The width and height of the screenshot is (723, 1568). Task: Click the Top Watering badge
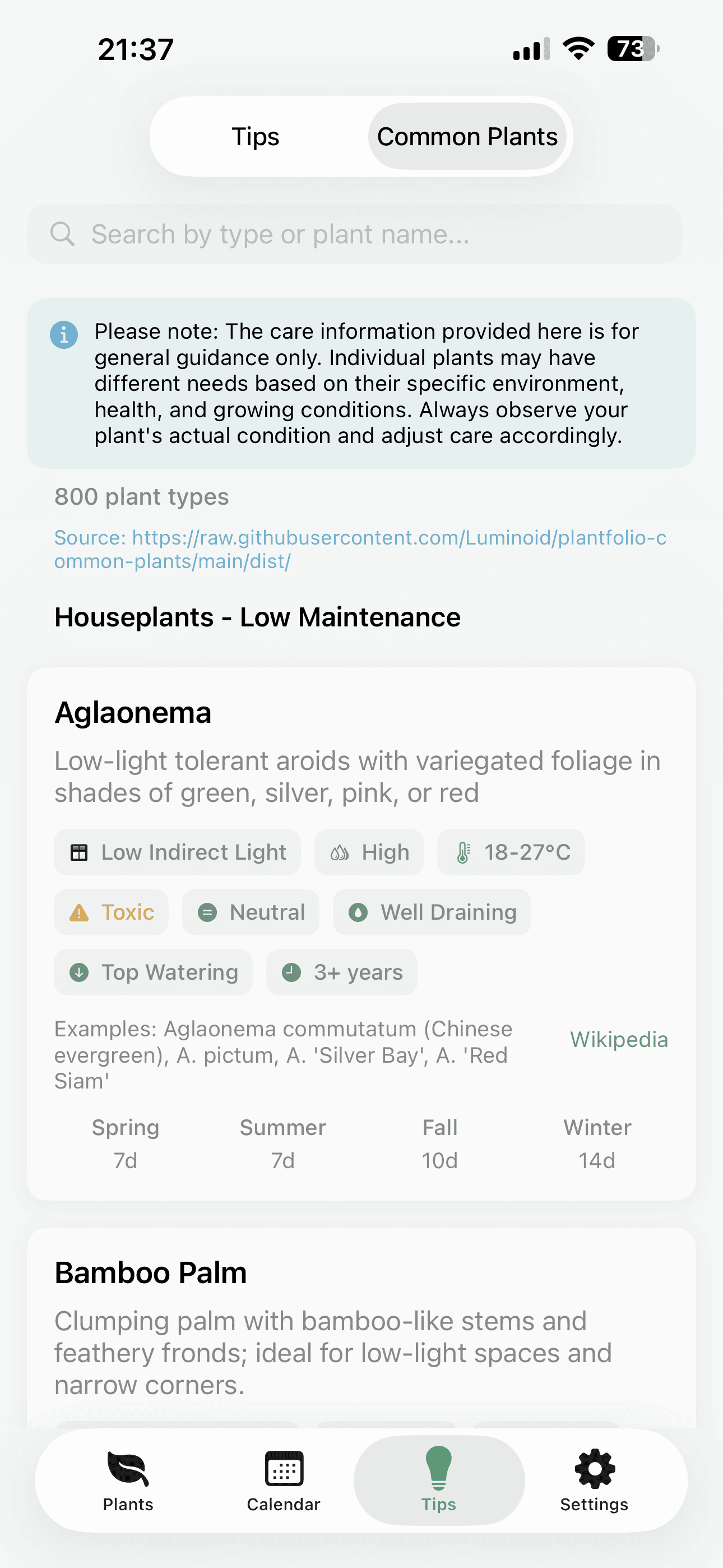[x=153, y=972]
